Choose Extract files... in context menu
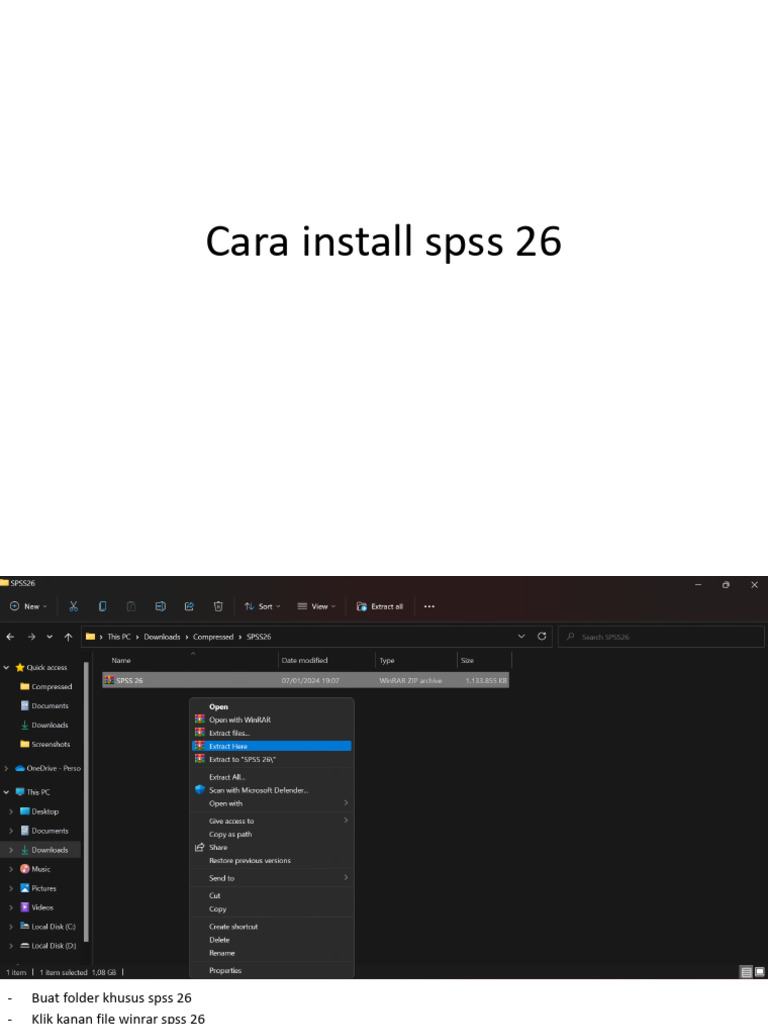The image size is (768, 1024). (272, 733)
